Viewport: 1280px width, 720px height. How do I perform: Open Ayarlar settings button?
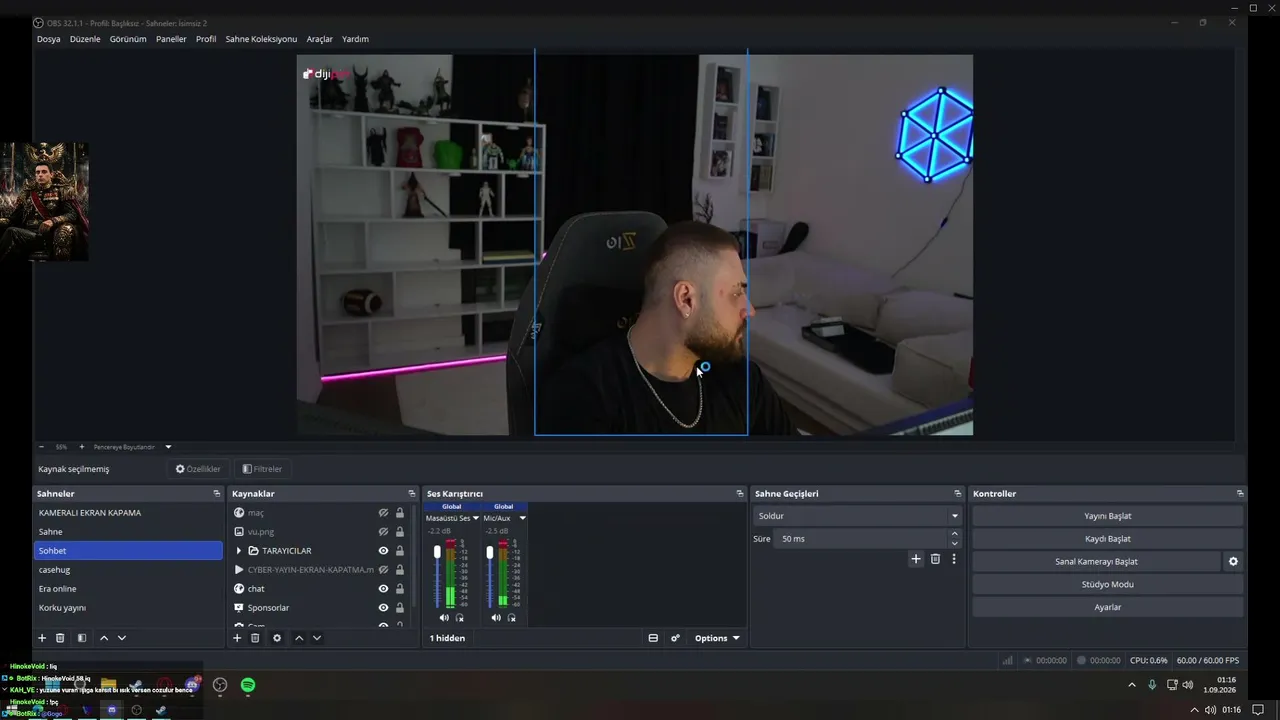point(1108,607)
